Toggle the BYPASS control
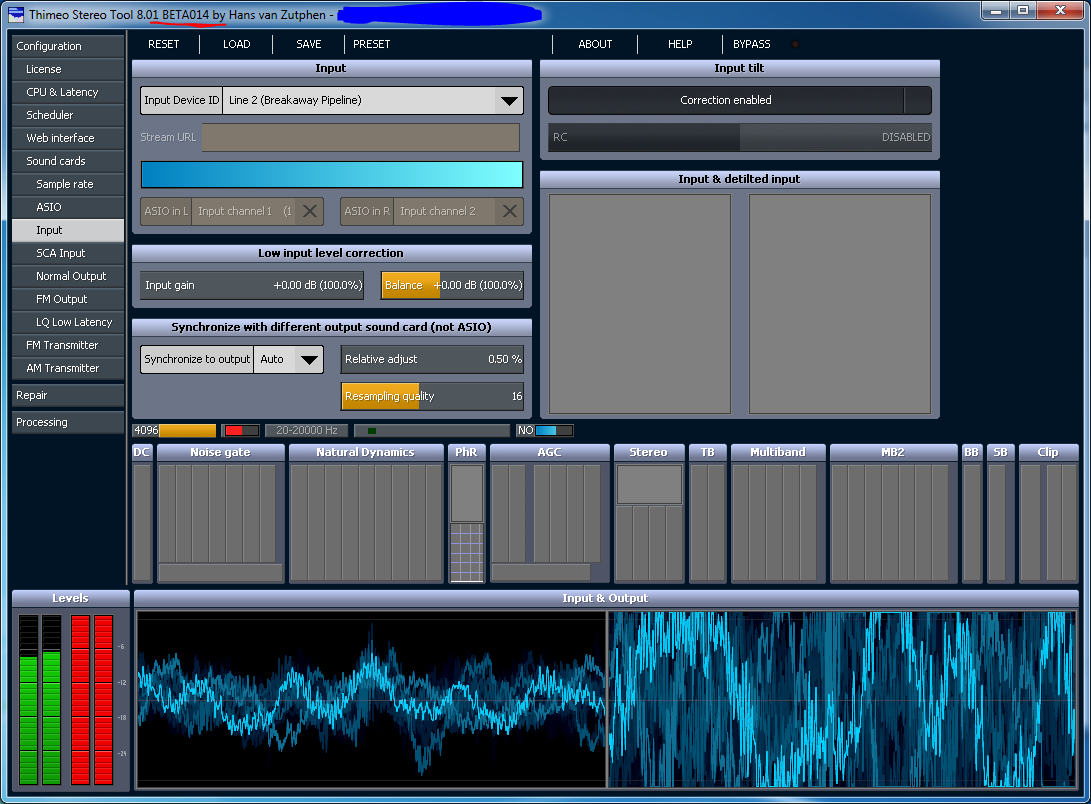 752,44
